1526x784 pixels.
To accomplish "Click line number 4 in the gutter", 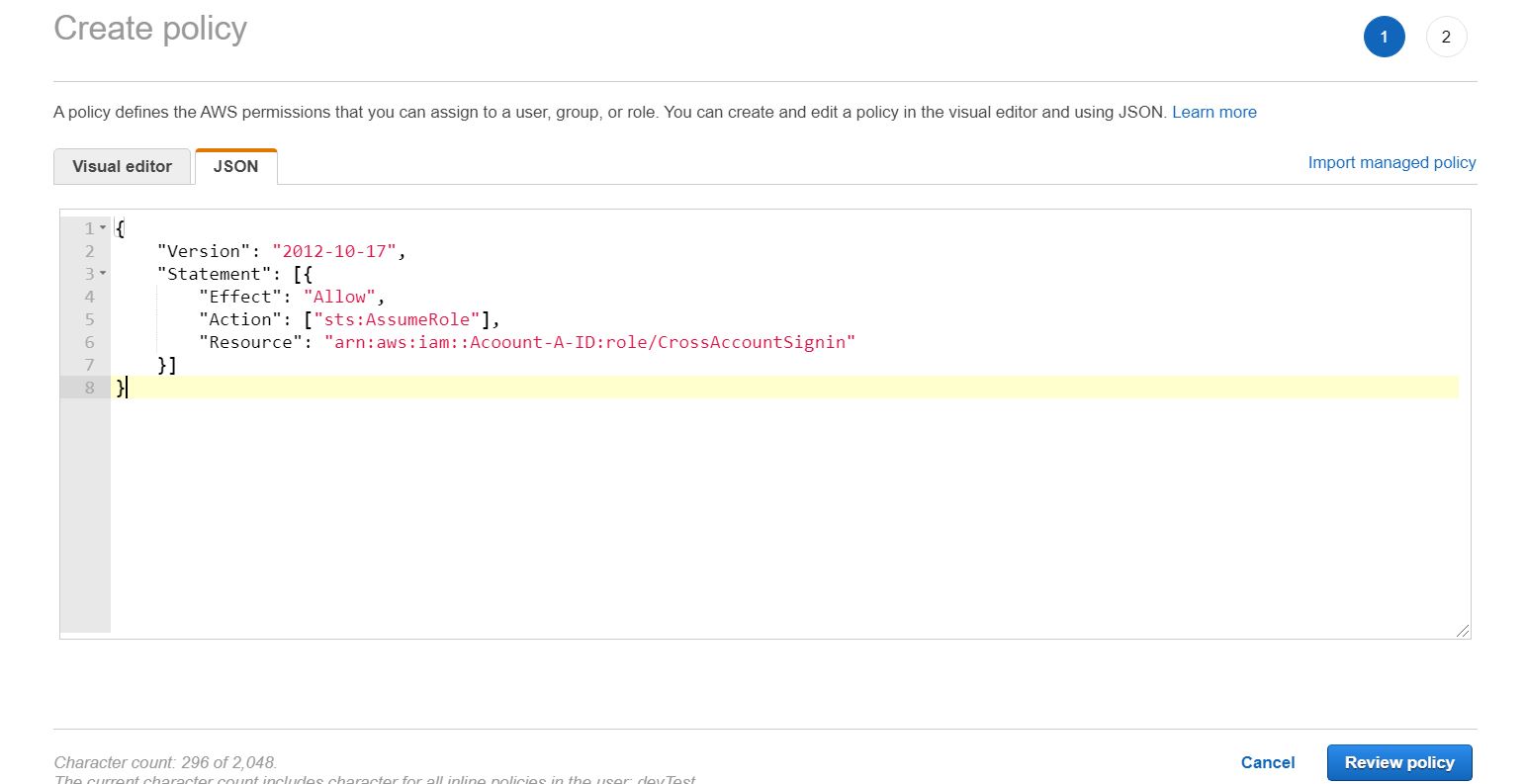I will 89,297.
